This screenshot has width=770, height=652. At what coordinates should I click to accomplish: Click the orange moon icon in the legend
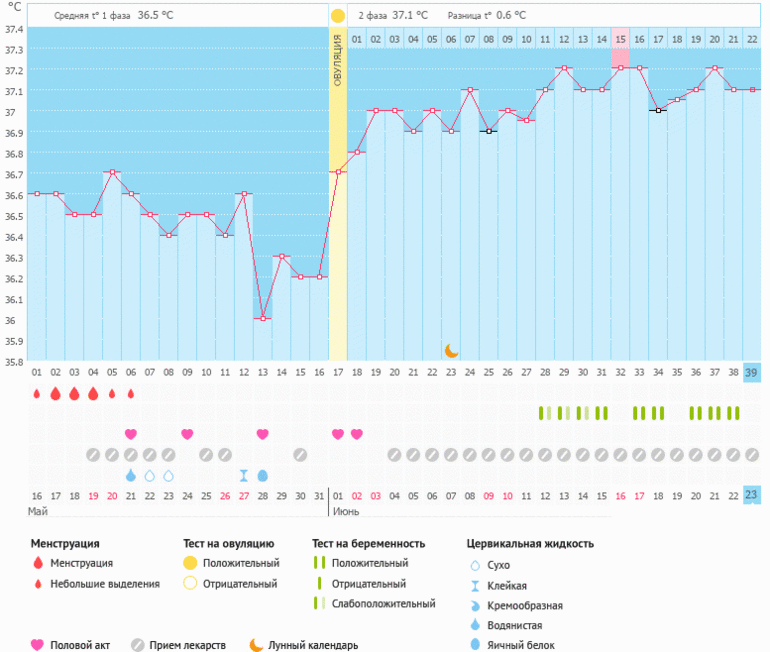pyautogui.click(x=257, y=645)
